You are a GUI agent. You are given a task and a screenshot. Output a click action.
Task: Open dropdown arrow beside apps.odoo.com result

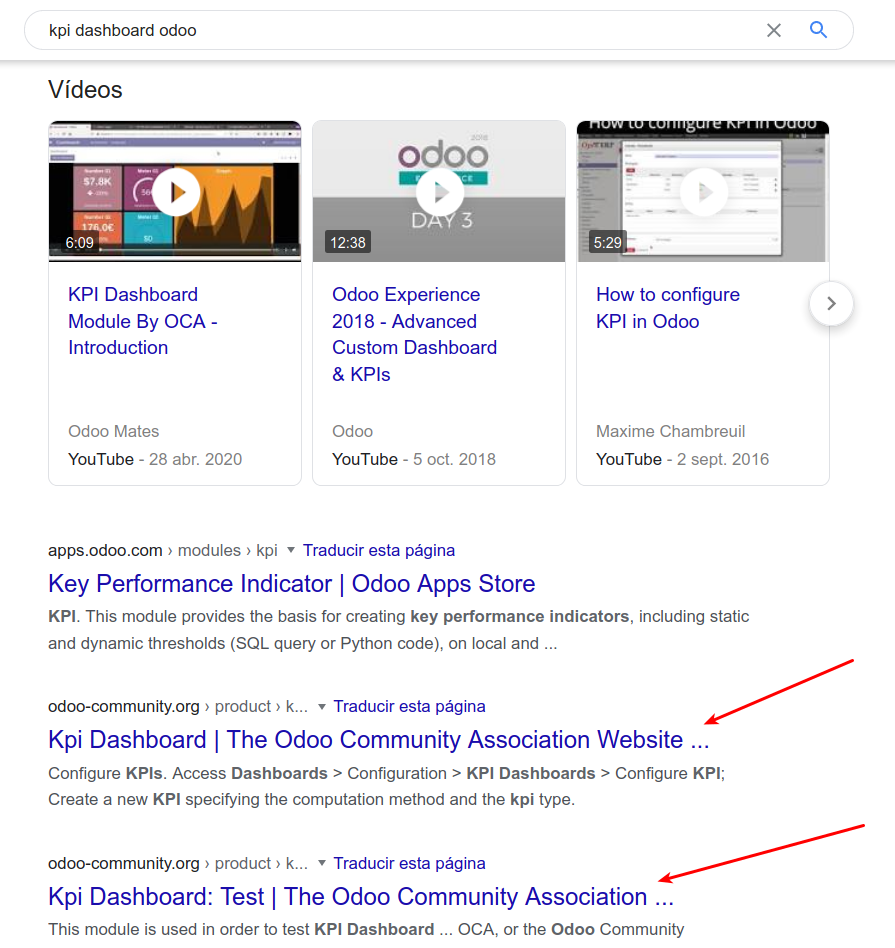291,550
